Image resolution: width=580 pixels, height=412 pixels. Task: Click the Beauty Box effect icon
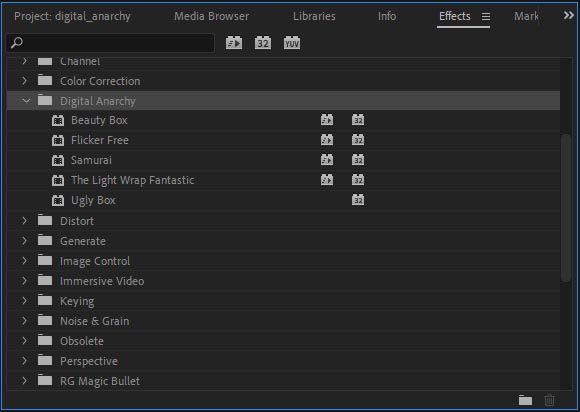coord(58,120)
